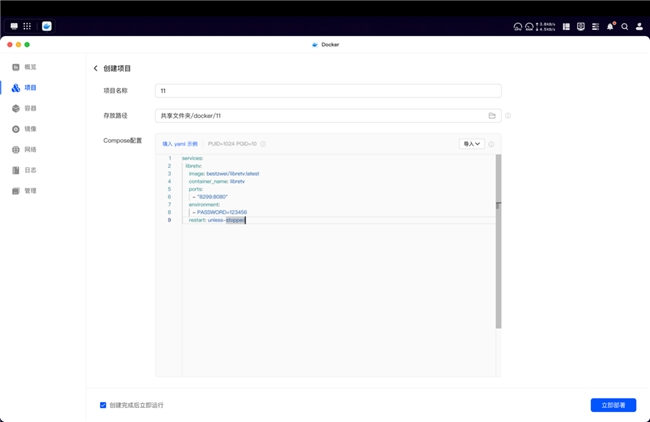Click the PUID=1024 PGID=10 text
Image resolution: width=650 pixels, height=422 pixels.
[232, 144]
